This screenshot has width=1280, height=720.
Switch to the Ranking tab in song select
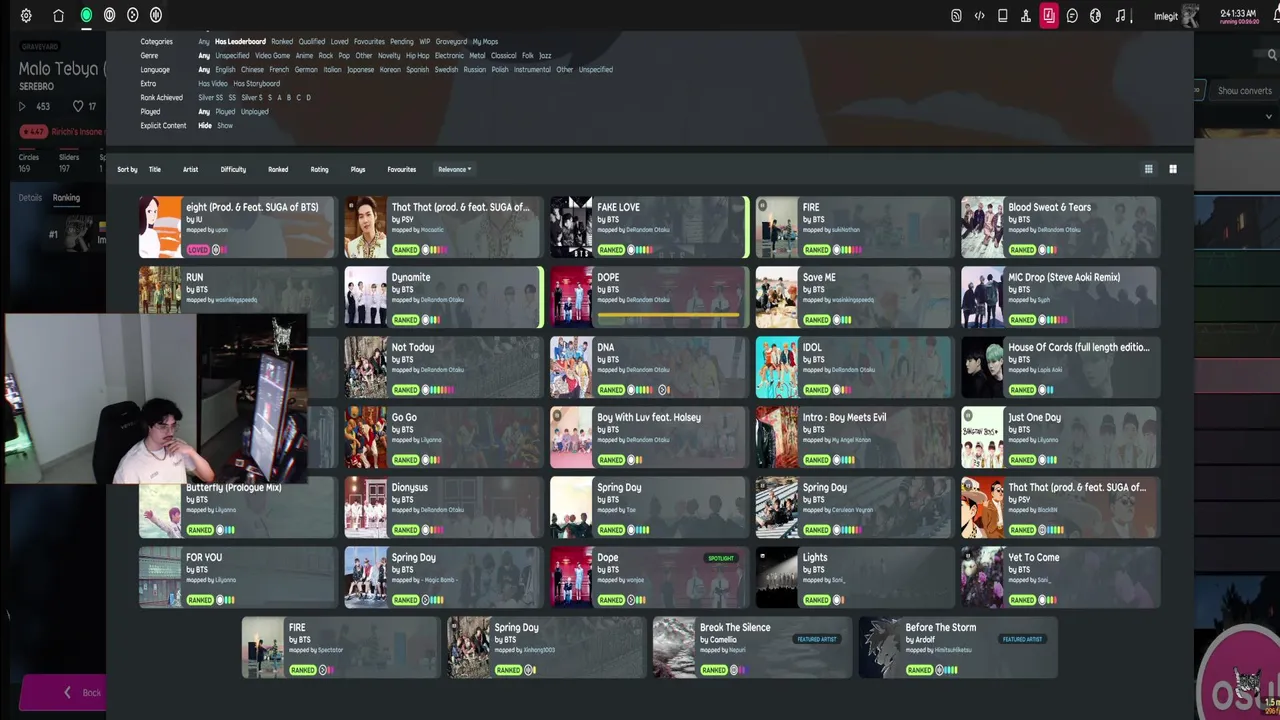pos(66,197)
